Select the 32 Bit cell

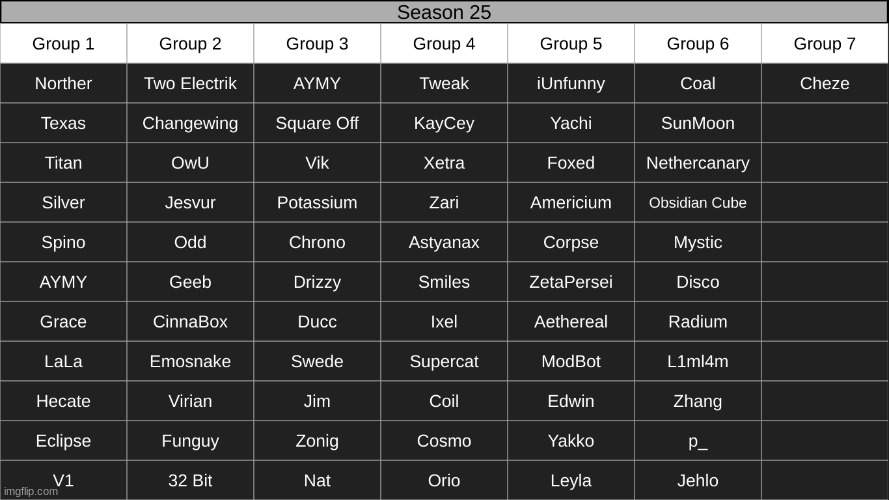click(x=190, y=480)
